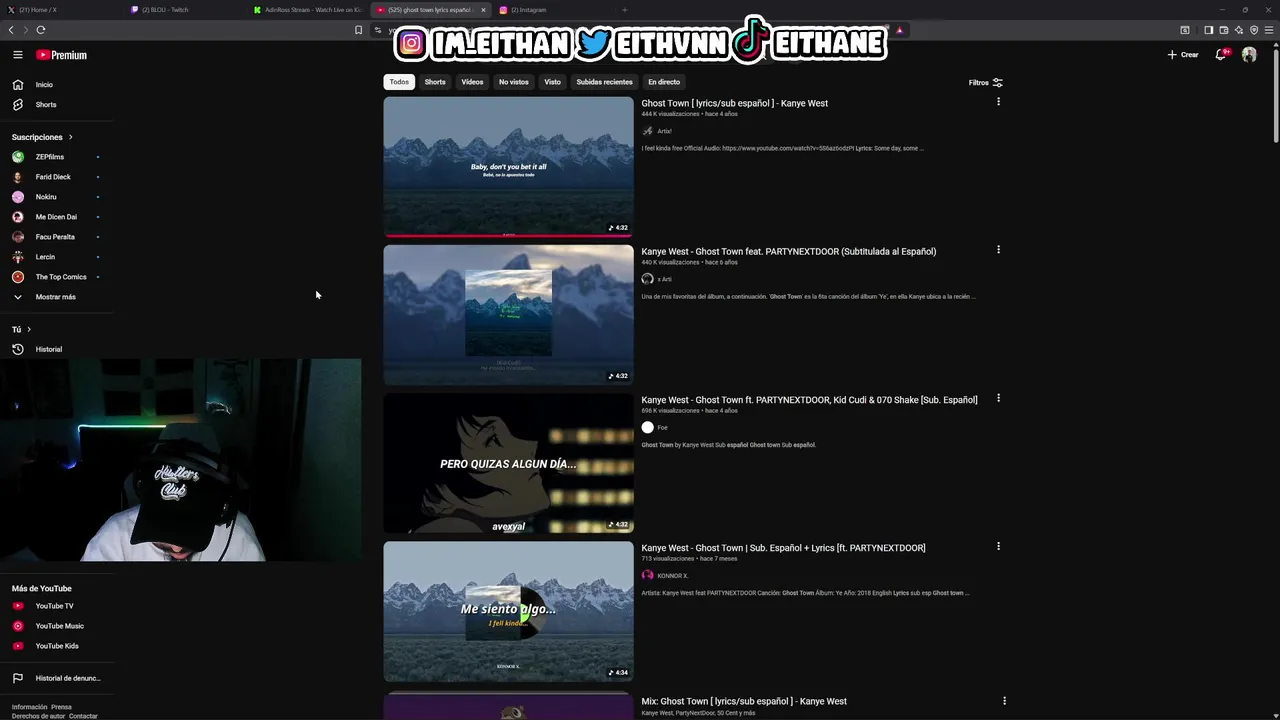Open the Artis! channel avatar

[x=647, y=131]
